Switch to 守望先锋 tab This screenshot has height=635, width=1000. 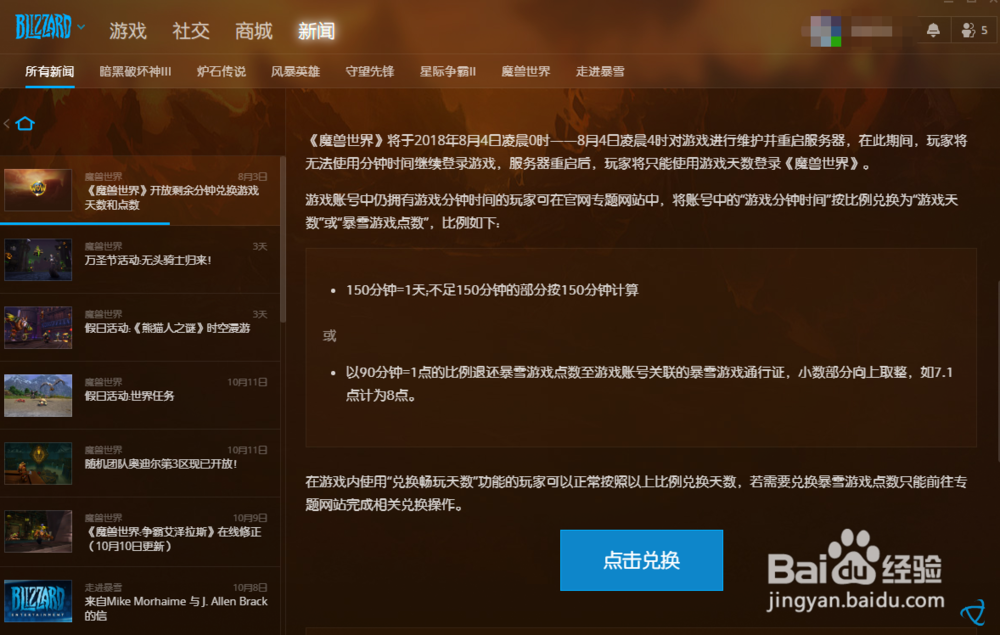coord(370,71)
